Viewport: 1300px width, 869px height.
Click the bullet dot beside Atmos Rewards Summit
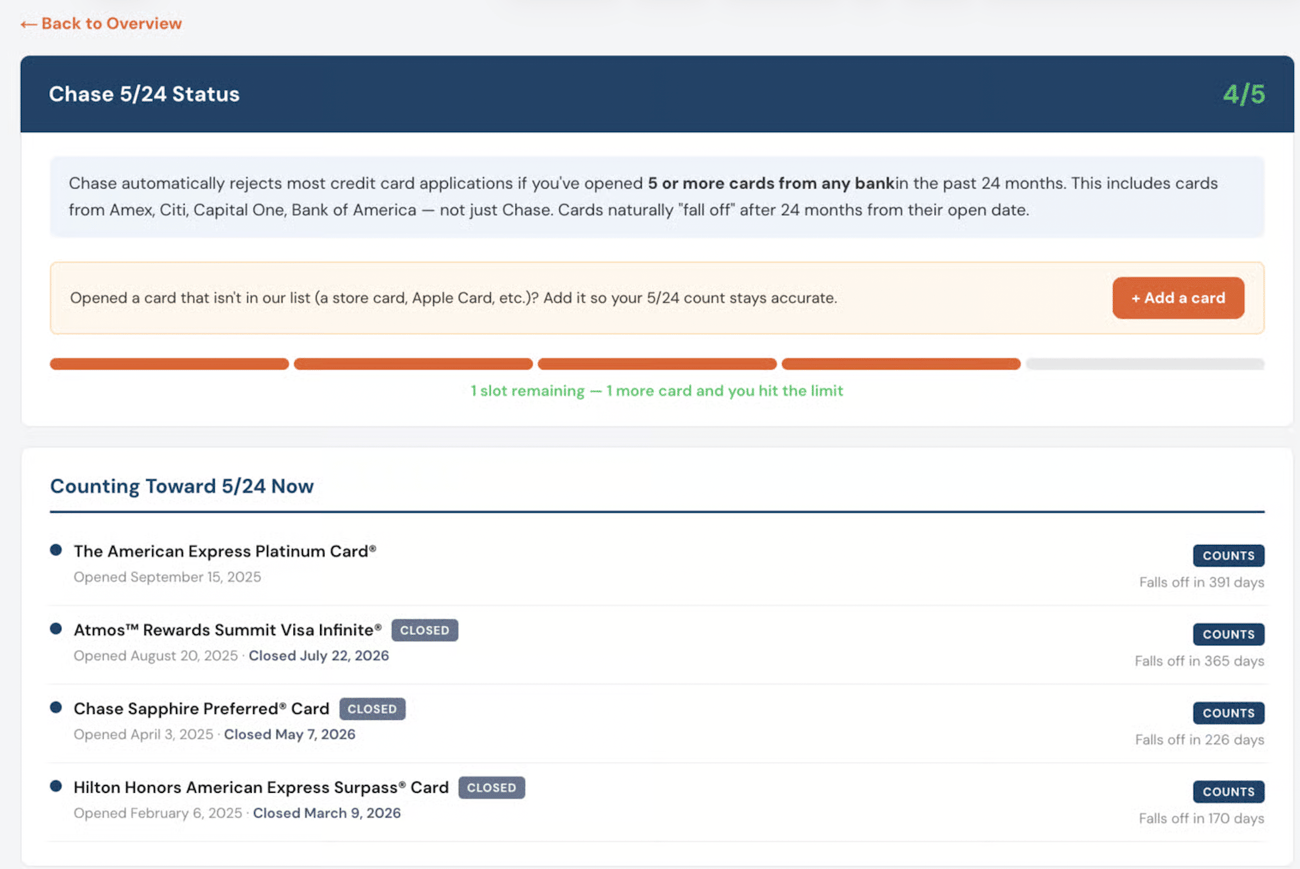tap(56, 629)
